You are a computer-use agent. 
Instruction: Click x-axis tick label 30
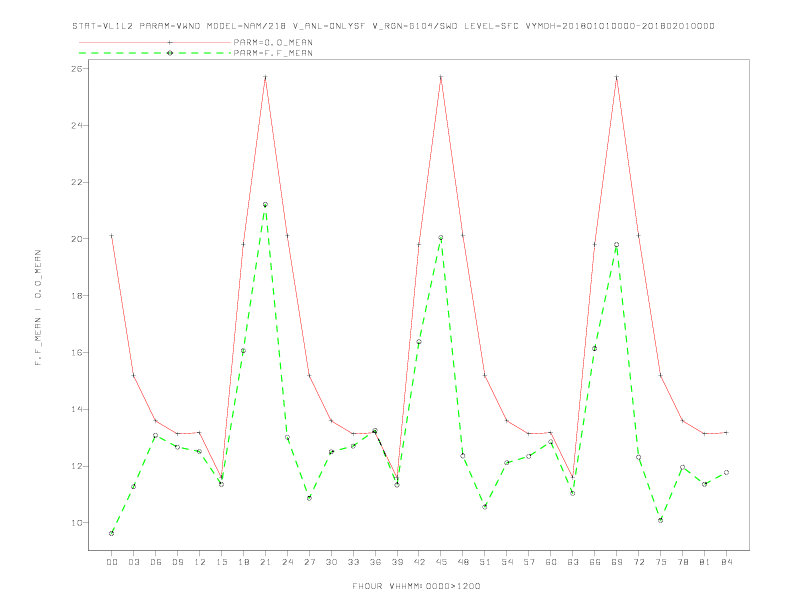click(331, 562)
